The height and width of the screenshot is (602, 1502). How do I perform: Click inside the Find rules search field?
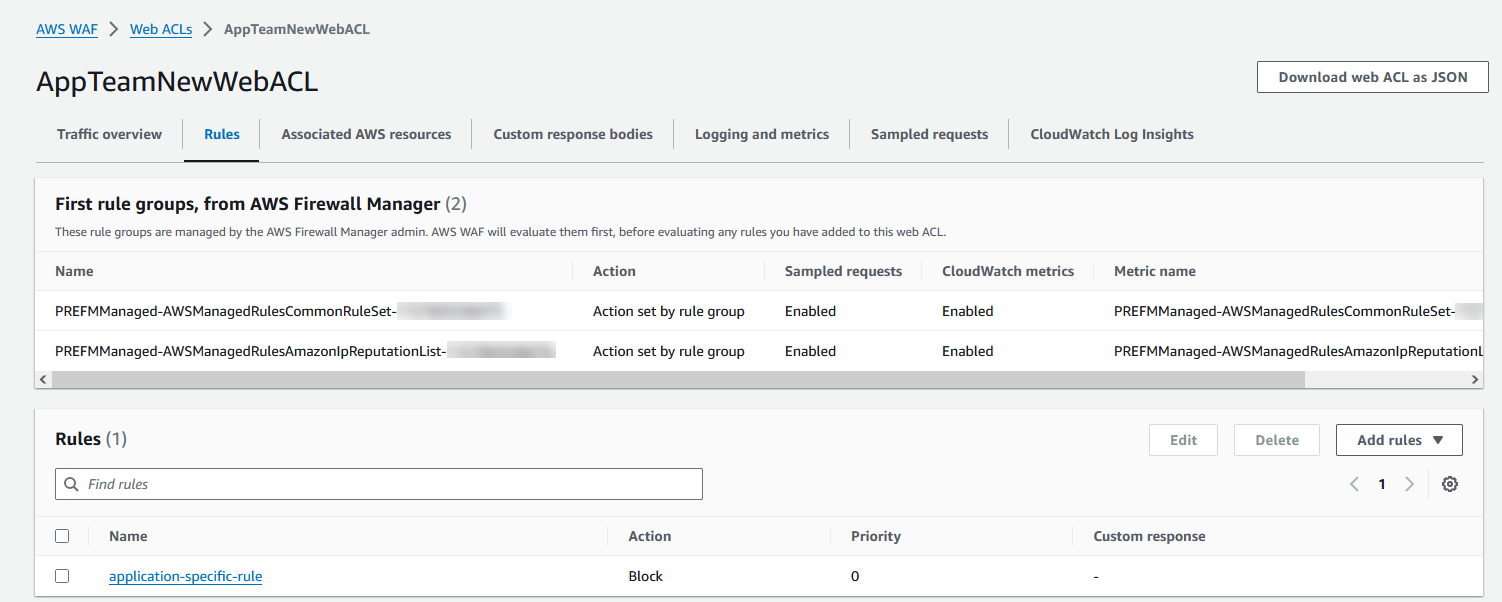pos(300,483)
